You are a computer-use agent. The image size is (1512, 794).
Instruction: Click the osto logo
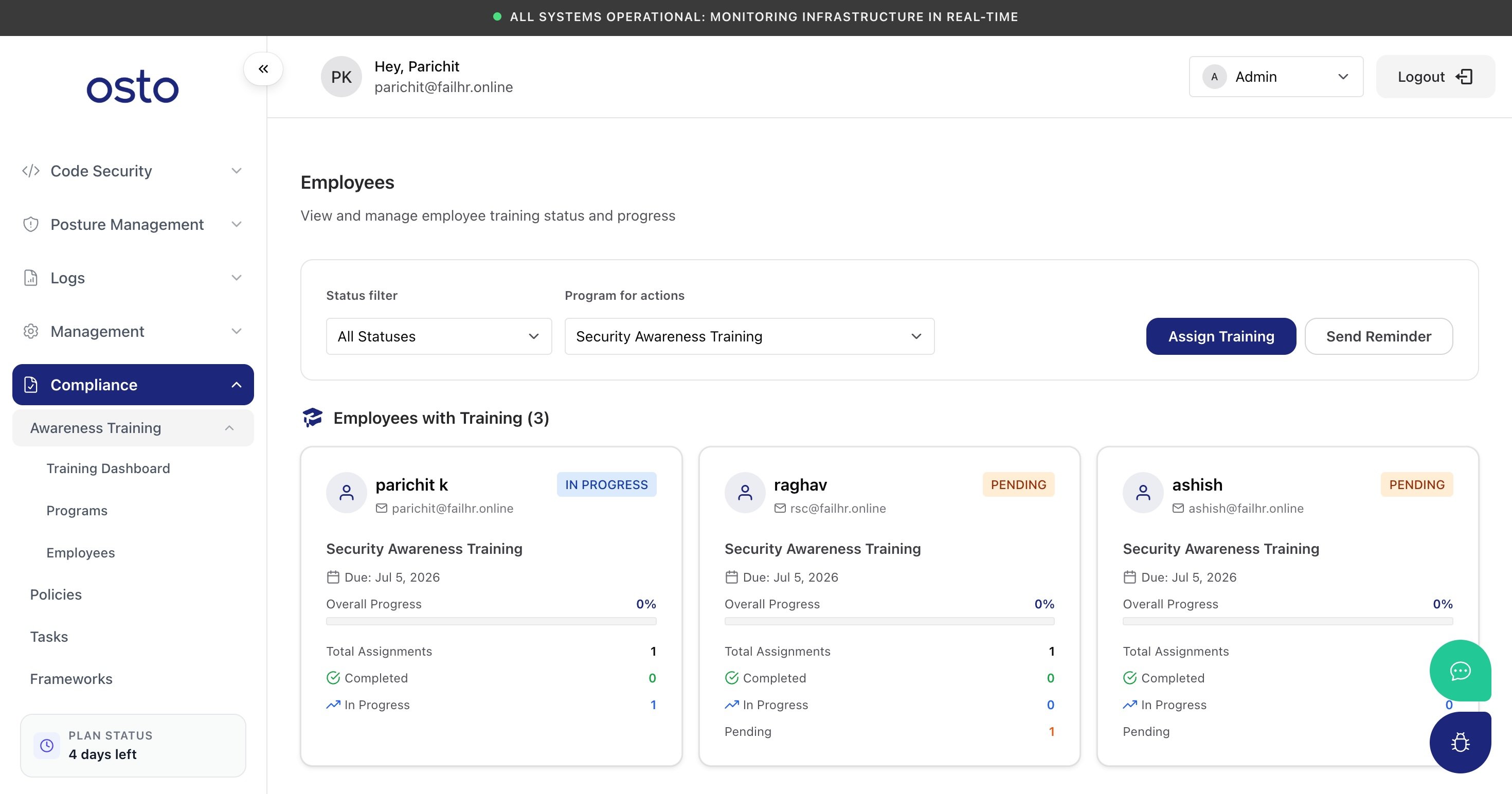coord(133,86)
